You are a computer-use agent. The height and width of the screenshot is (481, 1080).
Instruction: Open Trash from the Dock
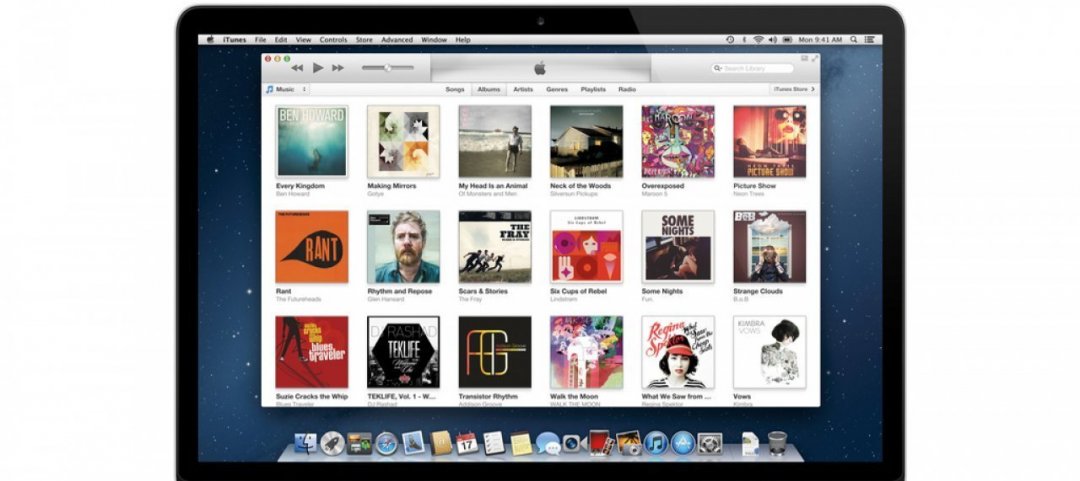coord(777,443)
